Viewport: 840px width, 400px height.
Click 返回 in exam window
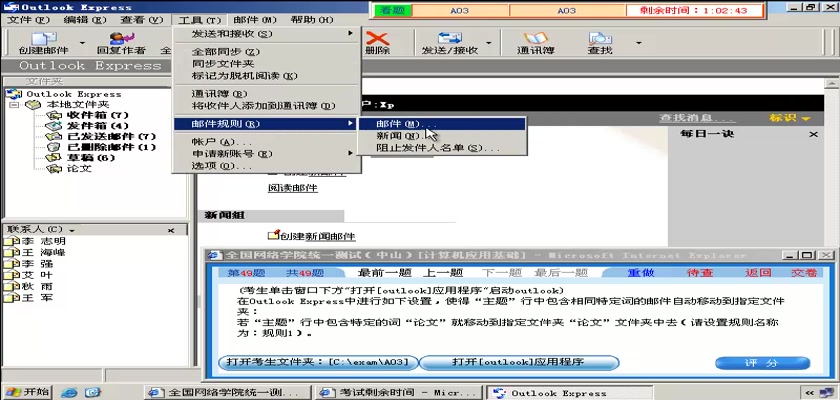point(758,273)
